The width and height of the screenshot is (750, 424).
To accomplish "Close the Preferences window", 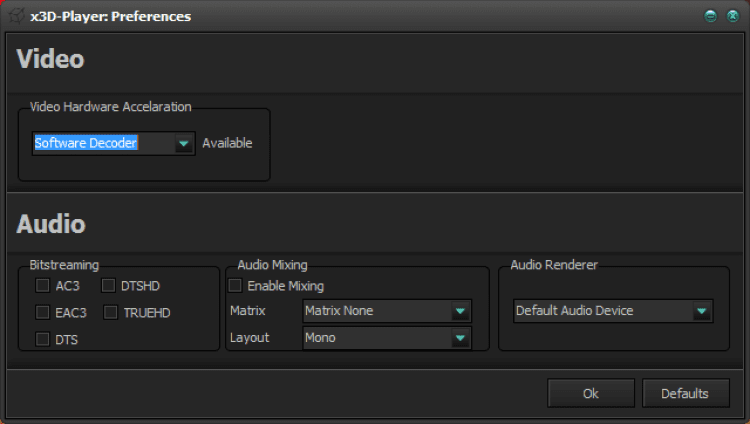I will click(731, 16).
